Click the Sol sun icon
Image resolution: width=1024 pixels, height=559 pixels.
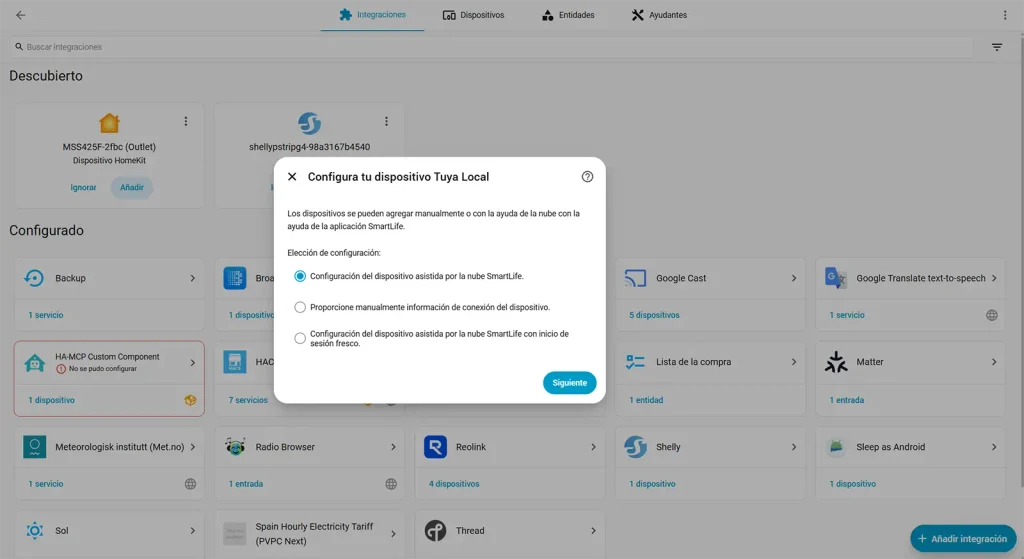point(34,531)
